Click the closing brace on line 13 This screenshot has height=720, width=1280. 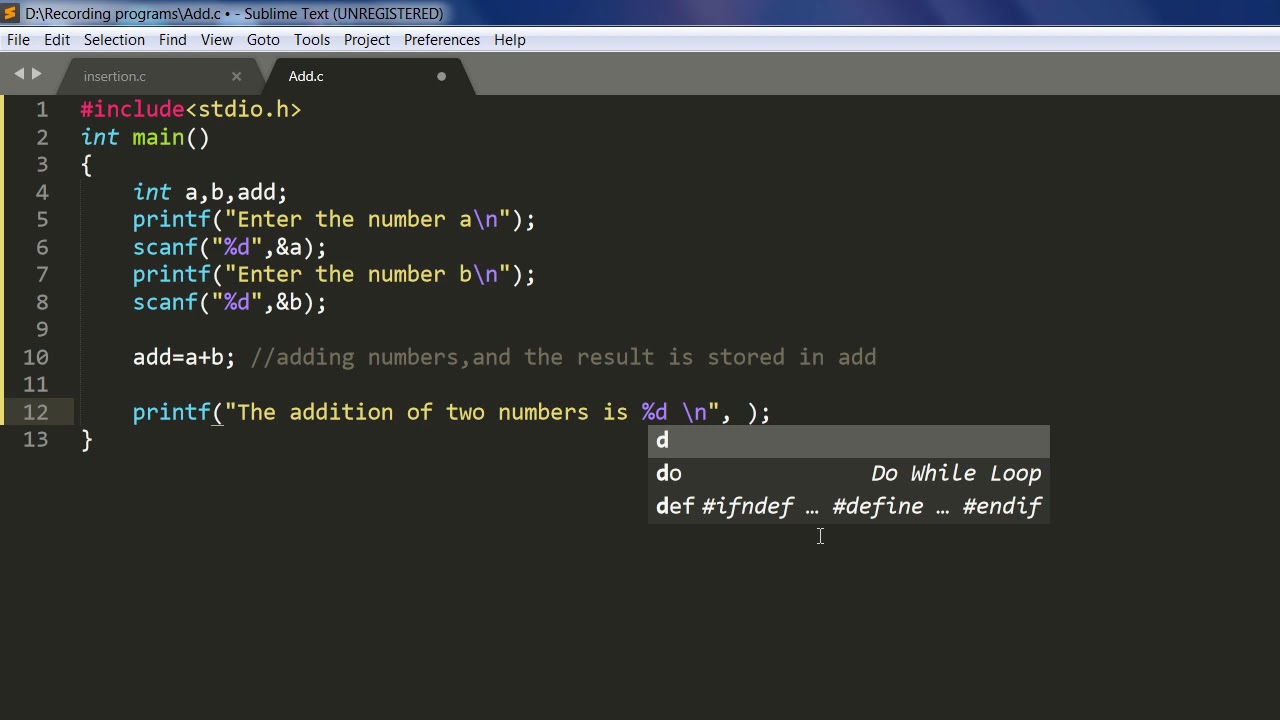[x=87, y=439]
